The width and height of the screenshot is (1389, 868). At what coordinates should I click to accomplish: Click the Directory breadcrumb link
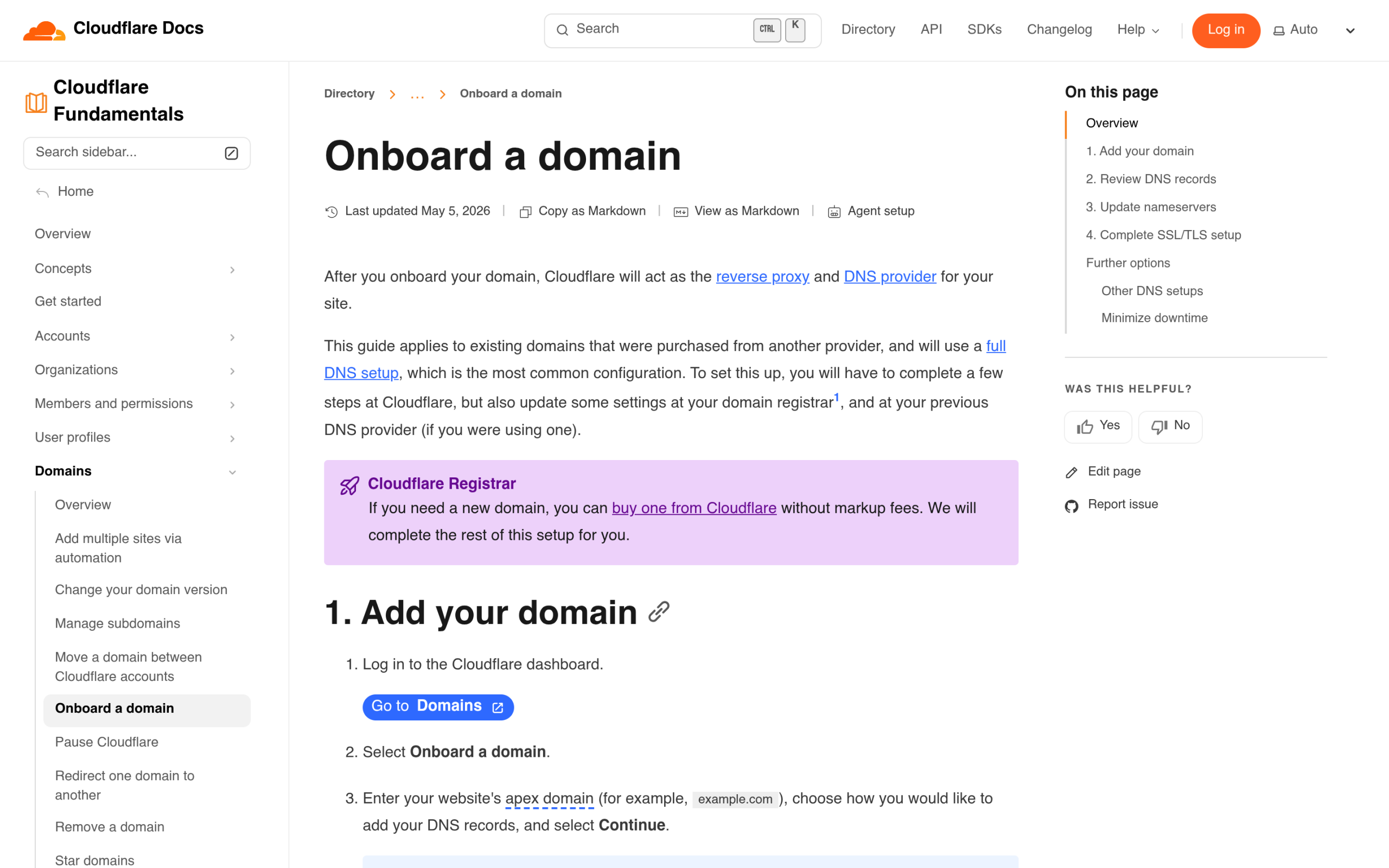(x=349, y=93)
